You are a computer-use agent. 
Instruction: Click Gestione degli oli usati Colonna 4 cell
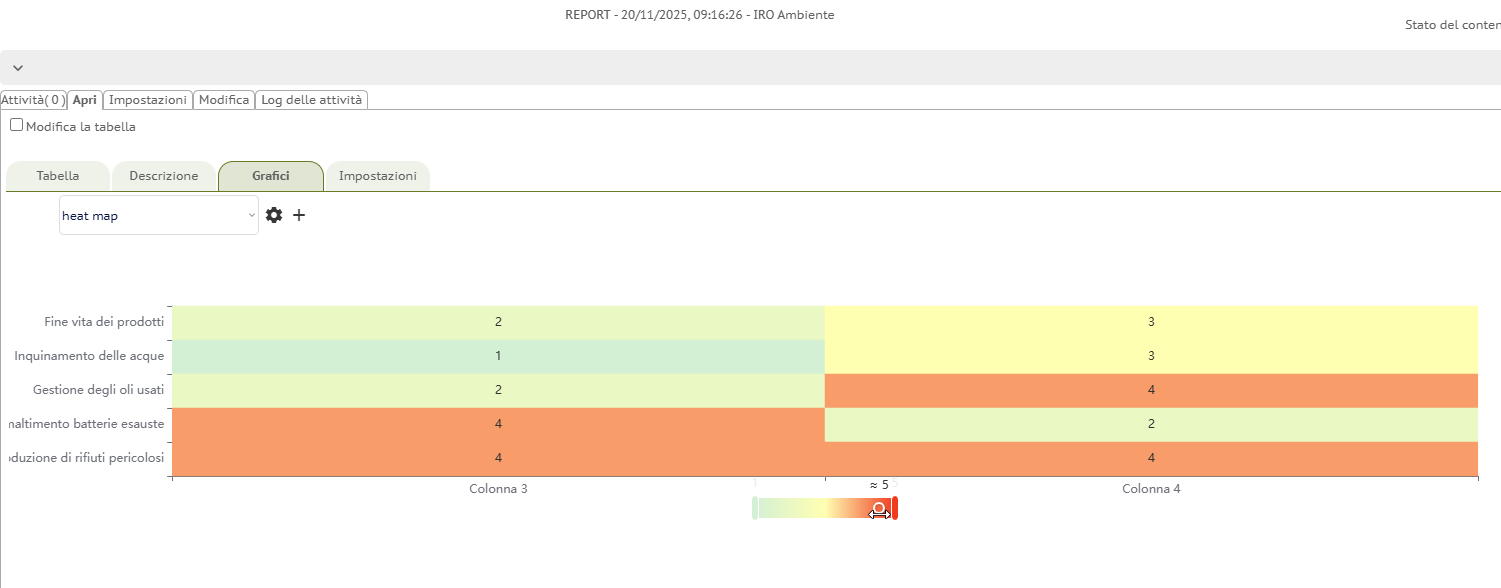[x=1151, y=390]
